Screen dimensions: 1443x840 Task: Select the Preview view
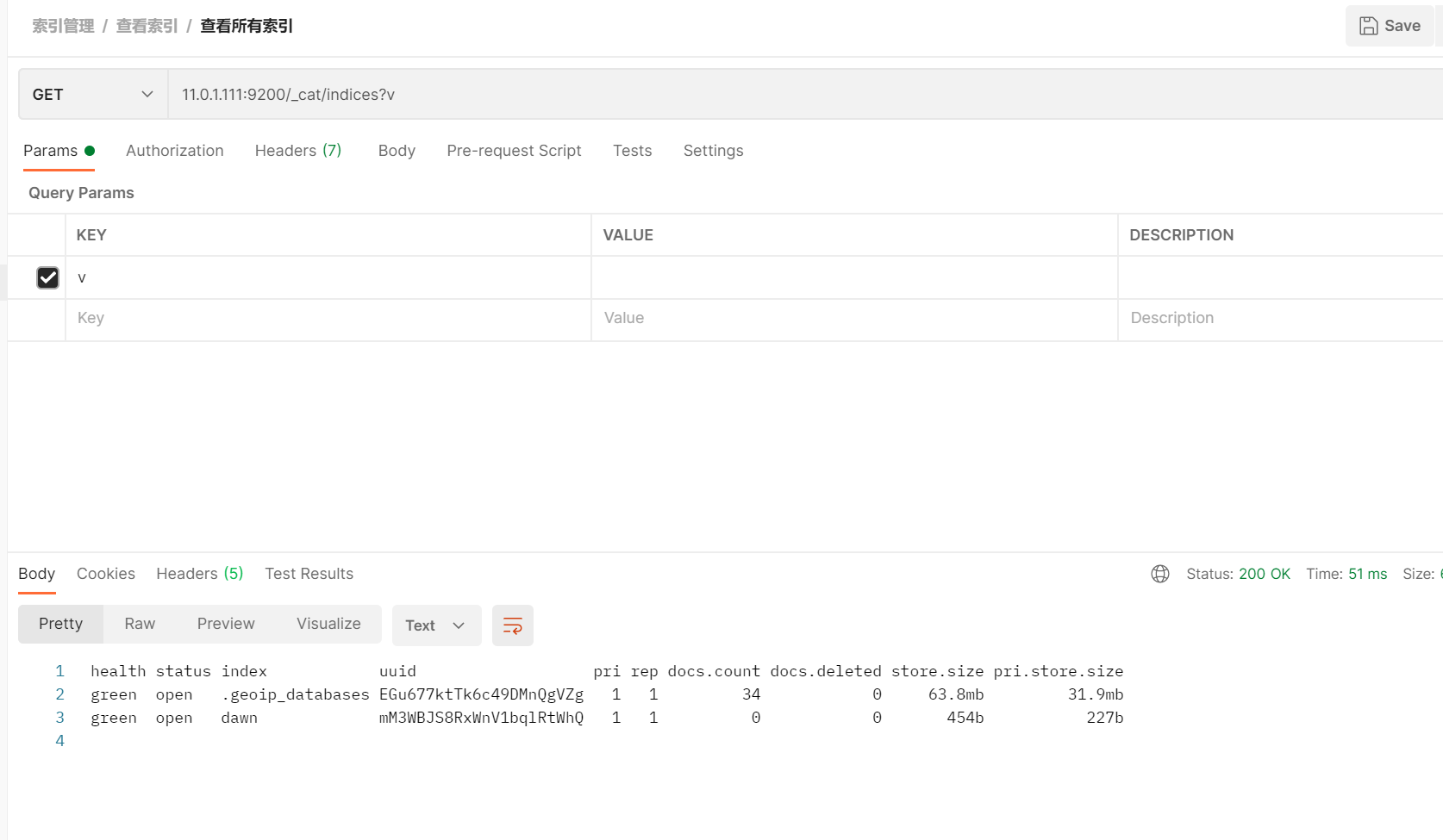[x=226, y=624]
